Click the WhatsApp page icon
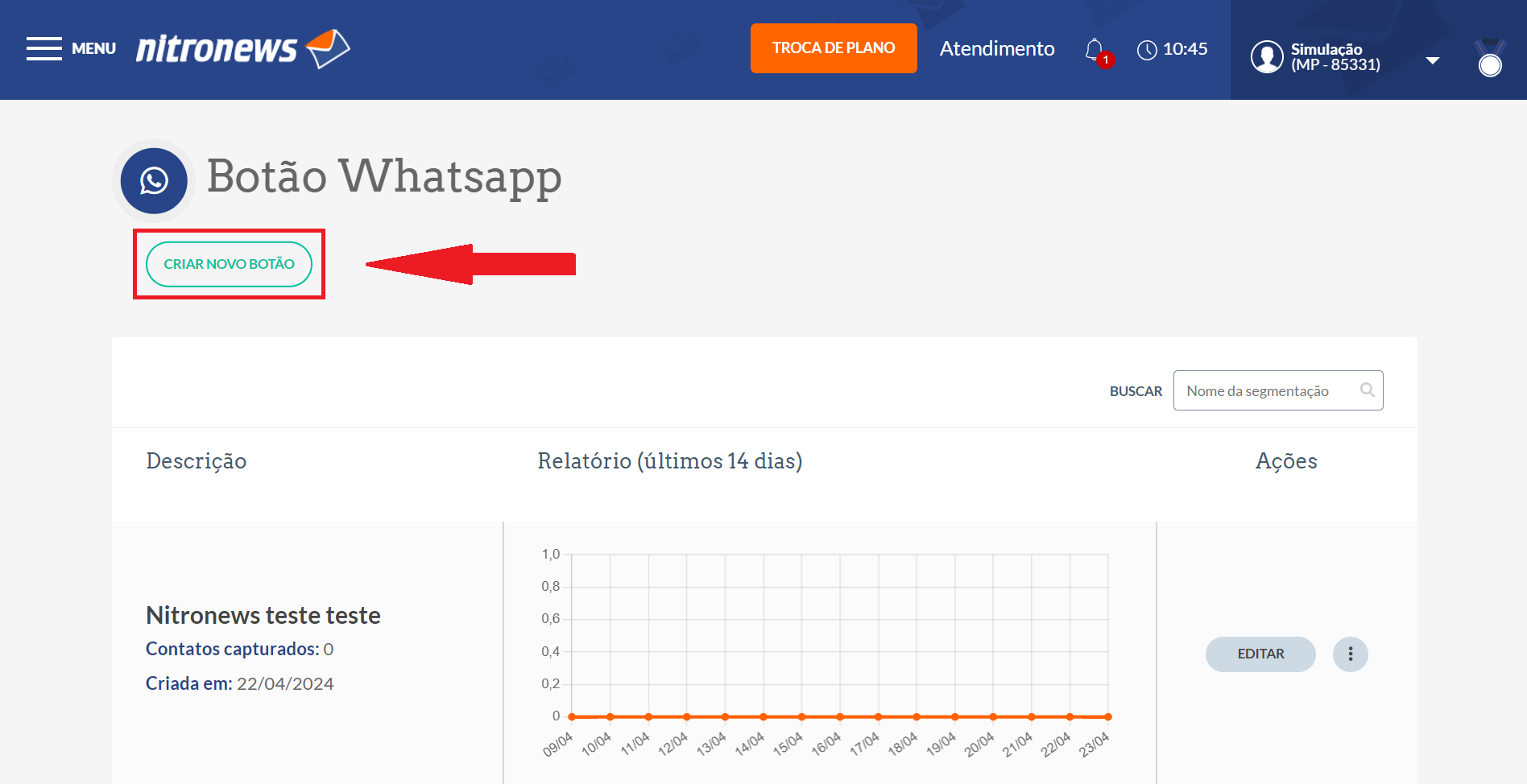1527x784 pixels. click(x=154, y=180)
